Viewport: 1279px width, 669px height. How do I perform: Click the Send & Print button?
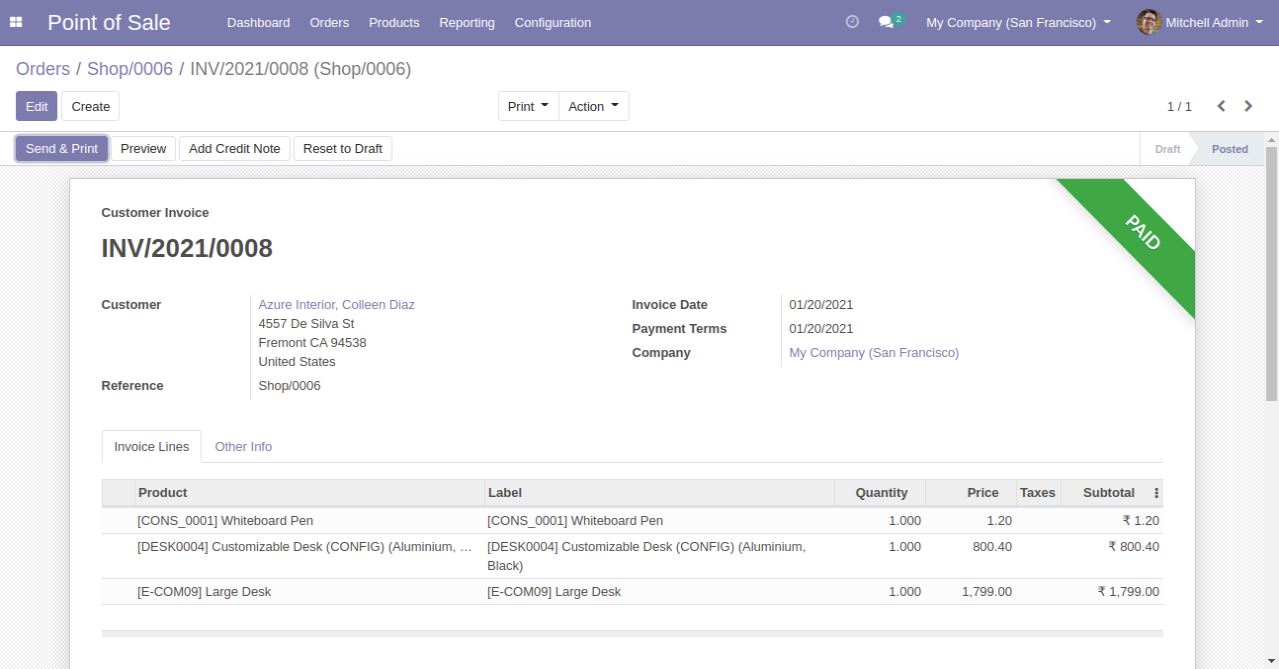click(62, 148)
